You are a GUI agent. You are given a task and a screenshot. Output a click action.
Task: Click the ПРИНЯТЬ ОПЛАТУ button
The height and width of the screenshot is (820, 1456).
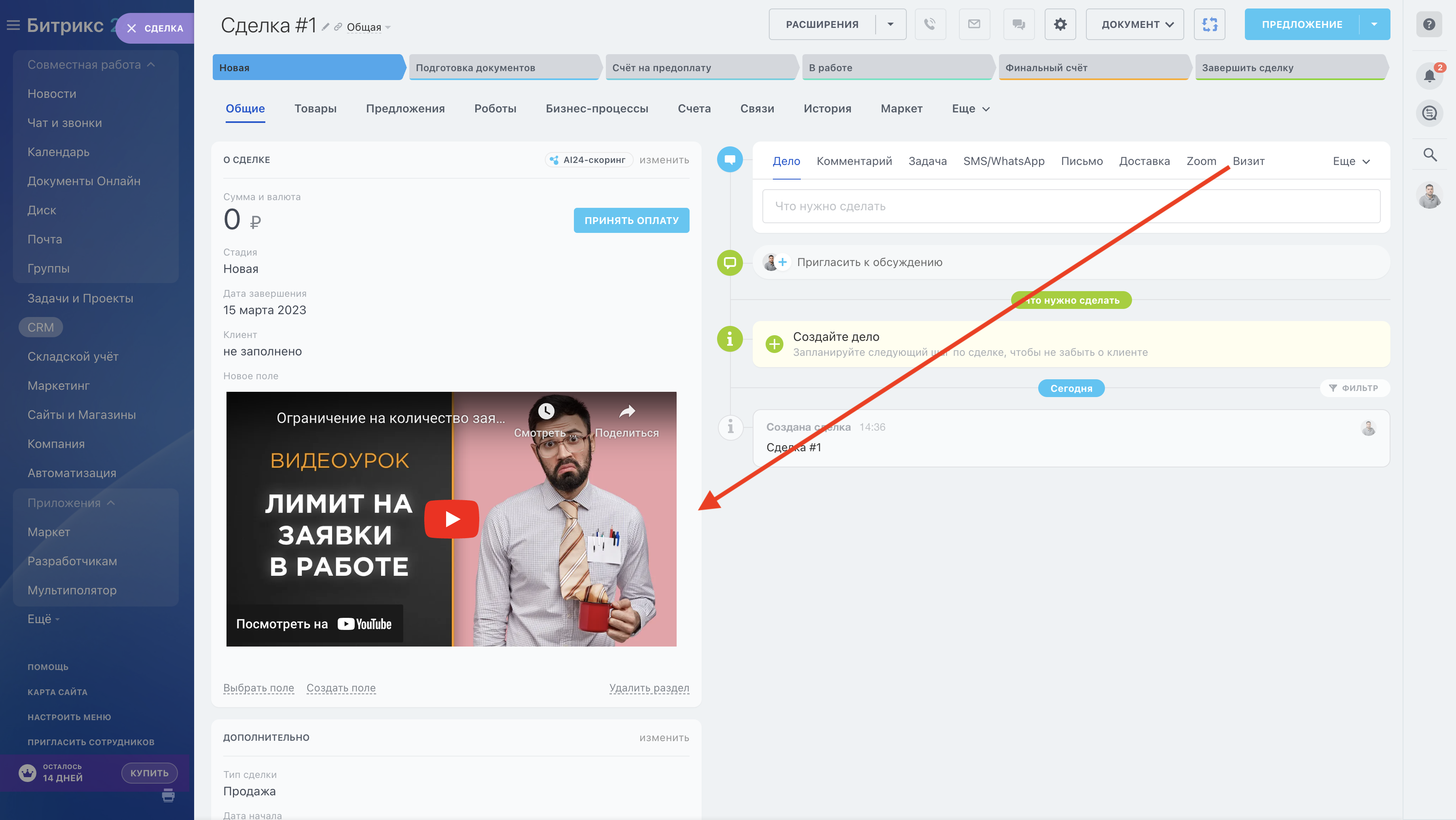(631, 220)
